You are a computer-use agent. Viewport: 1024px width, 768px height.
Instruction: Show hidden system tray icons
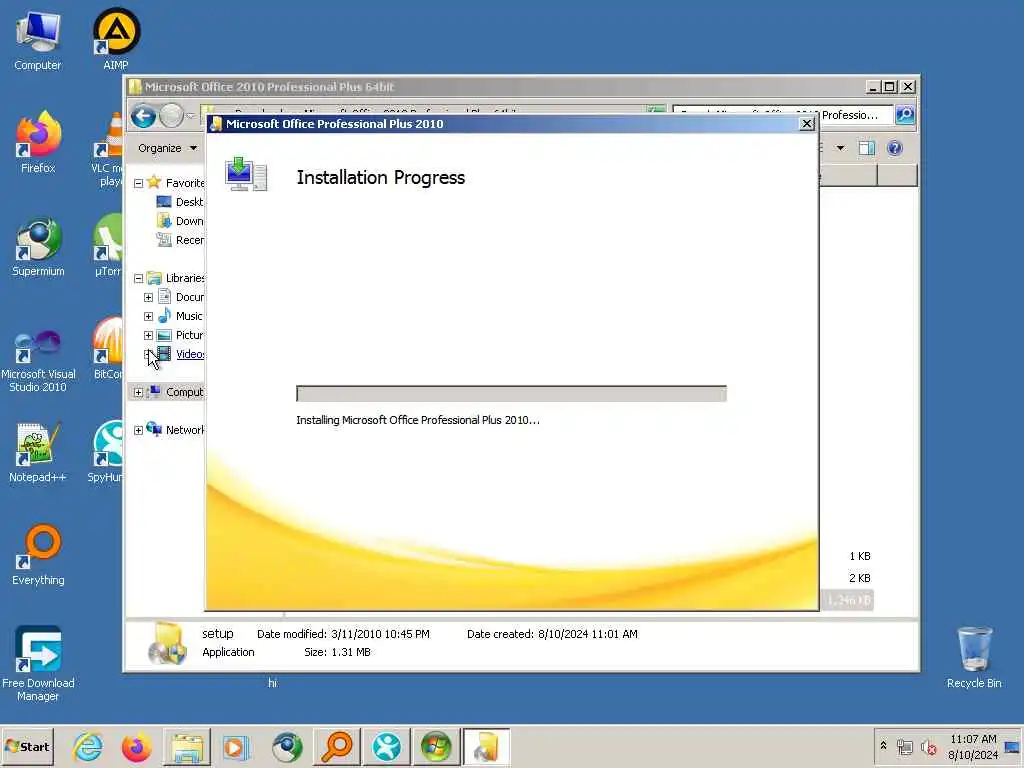point(883,746)
